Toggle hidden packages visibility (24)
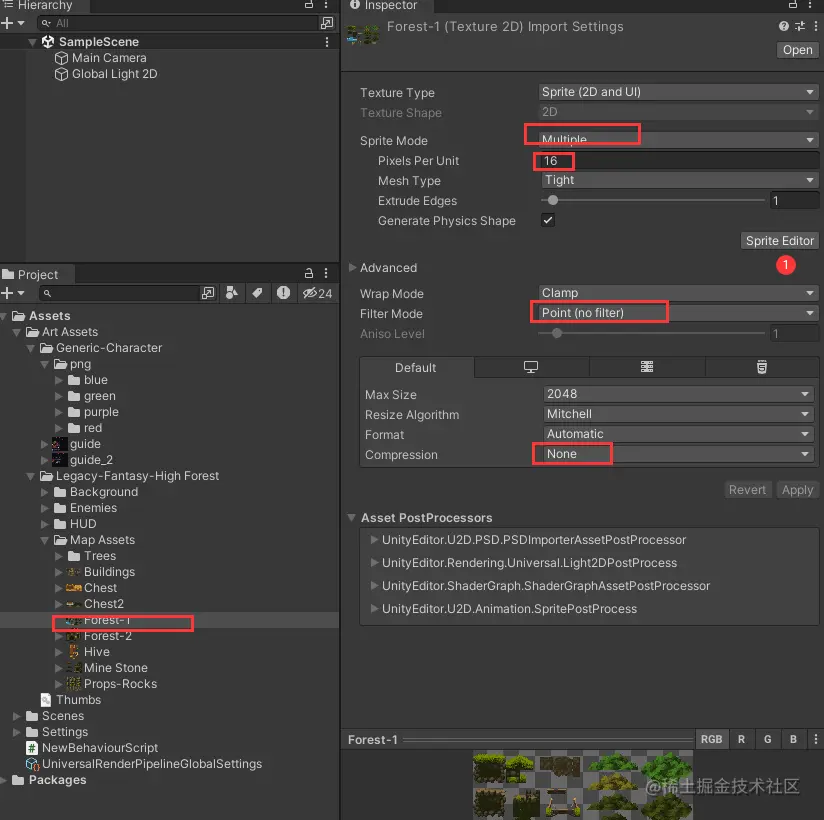The width and height of the screenshot is (824, 820). (317, 293)
